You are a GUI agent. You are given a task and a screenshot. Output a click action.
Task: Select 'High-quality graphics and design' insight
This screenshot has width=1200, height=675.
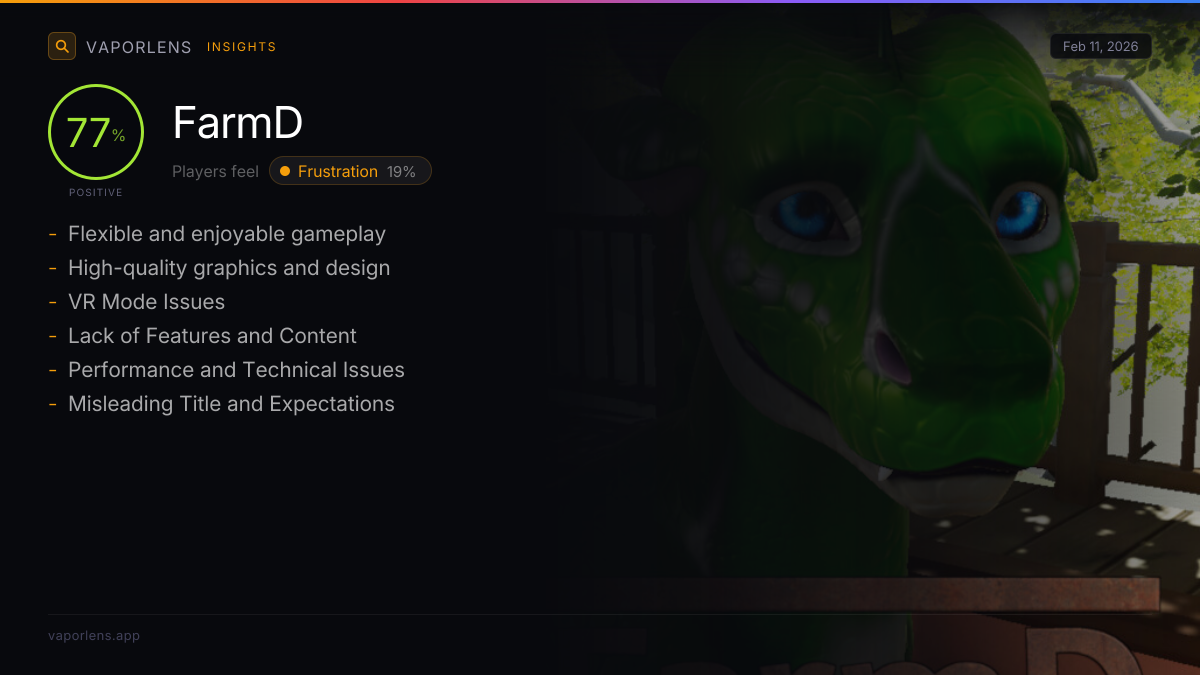point(229,268)
